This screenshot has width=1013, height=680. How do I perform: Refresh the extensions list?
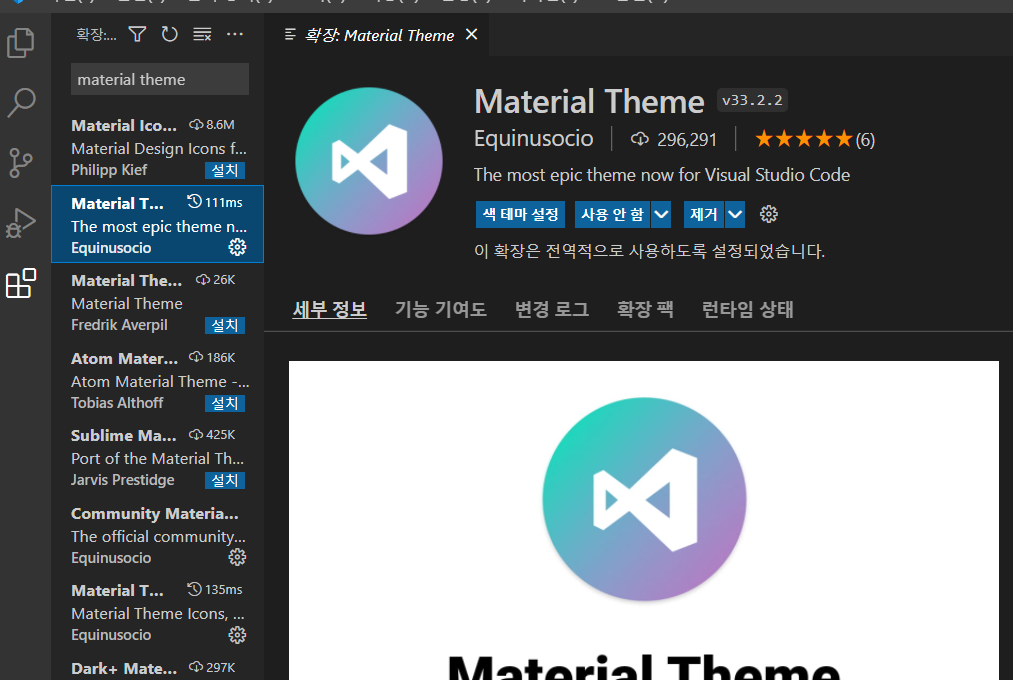pyautogui.click(x=169, y=34)
